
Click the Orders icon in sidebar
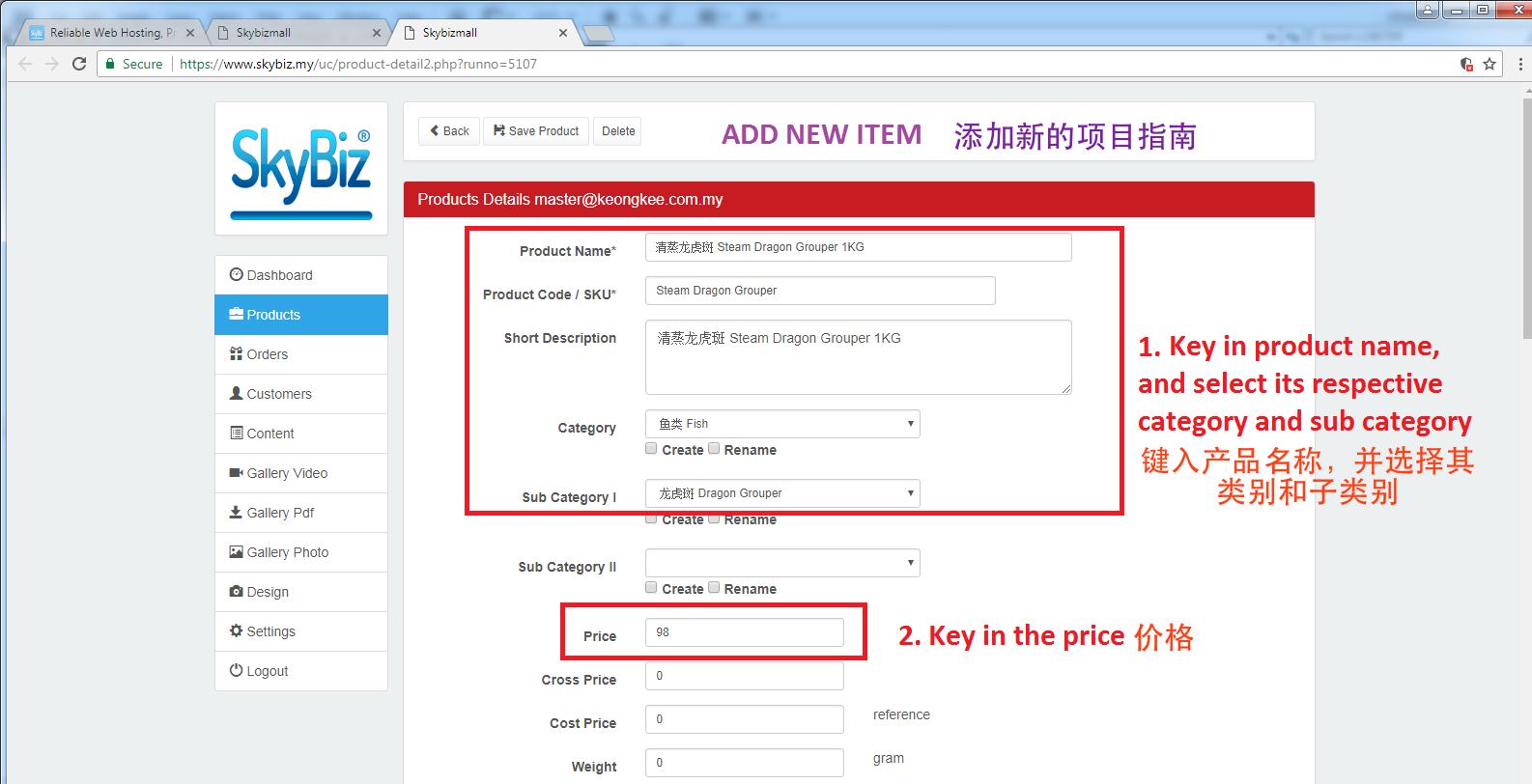[x=236, y=353]
